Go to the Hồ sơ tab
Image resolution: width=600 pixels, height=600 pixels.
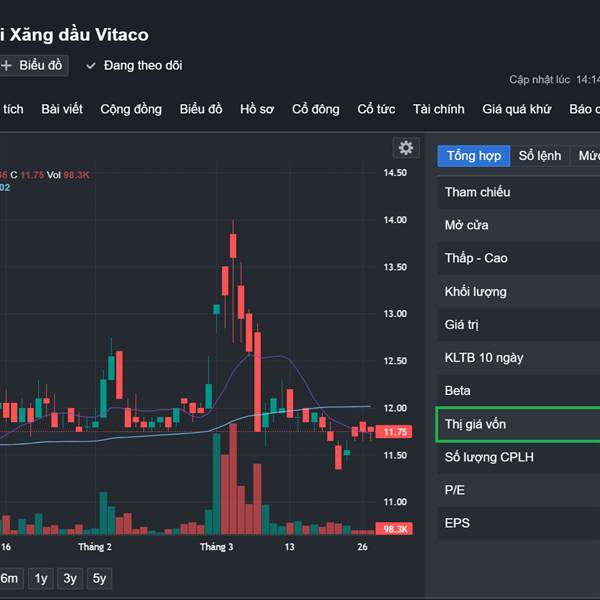[257, 109]
